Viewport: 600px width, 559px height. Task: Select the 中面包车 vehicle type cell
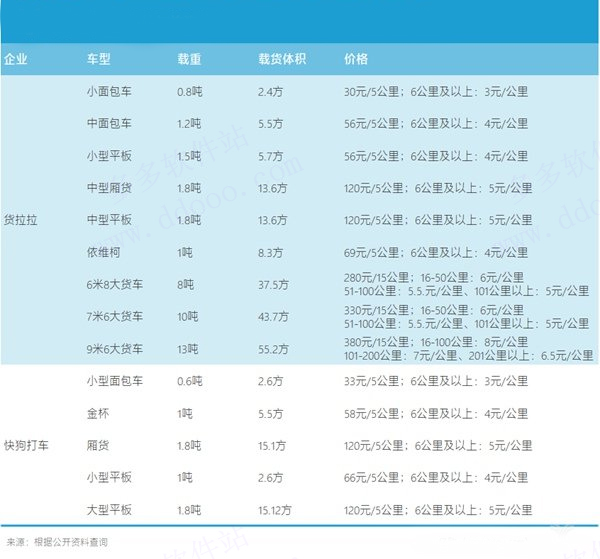tap(109, 124)
